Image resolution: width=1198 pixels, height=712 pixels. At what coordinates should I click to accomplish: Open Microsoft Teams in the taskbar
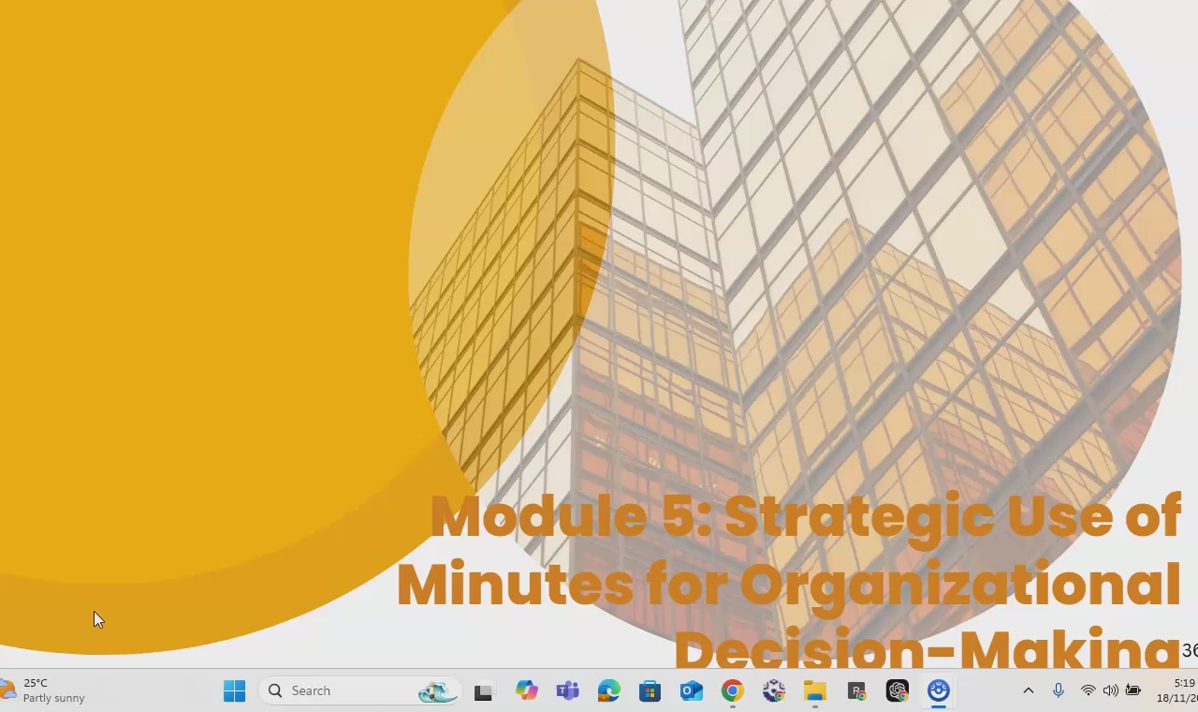point(568,691)
